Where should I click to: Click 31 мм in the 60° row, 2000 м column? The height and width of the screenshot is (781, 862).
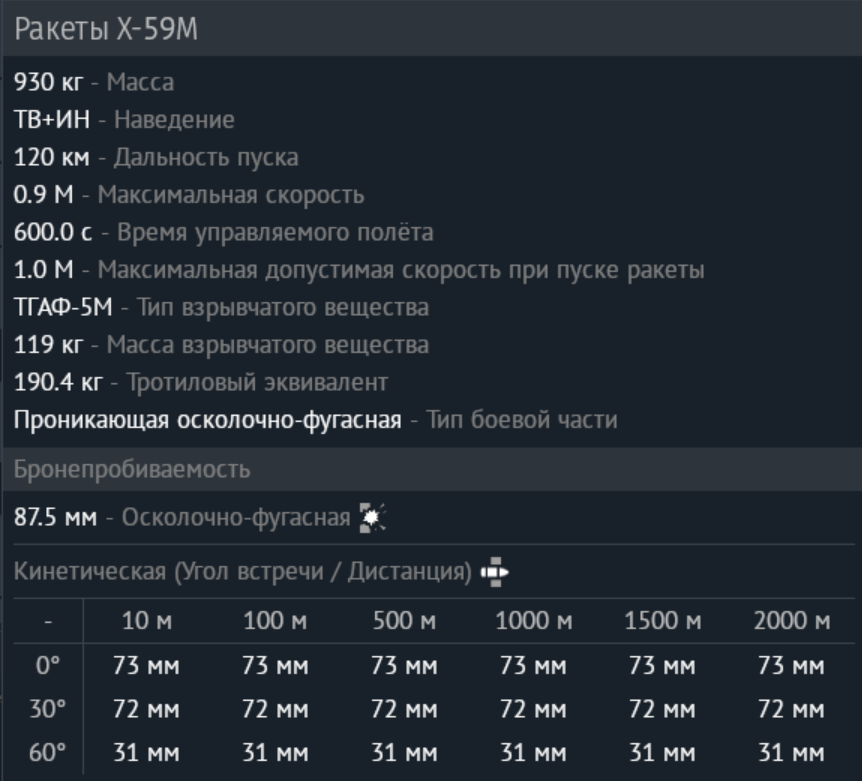pos(792,753)
